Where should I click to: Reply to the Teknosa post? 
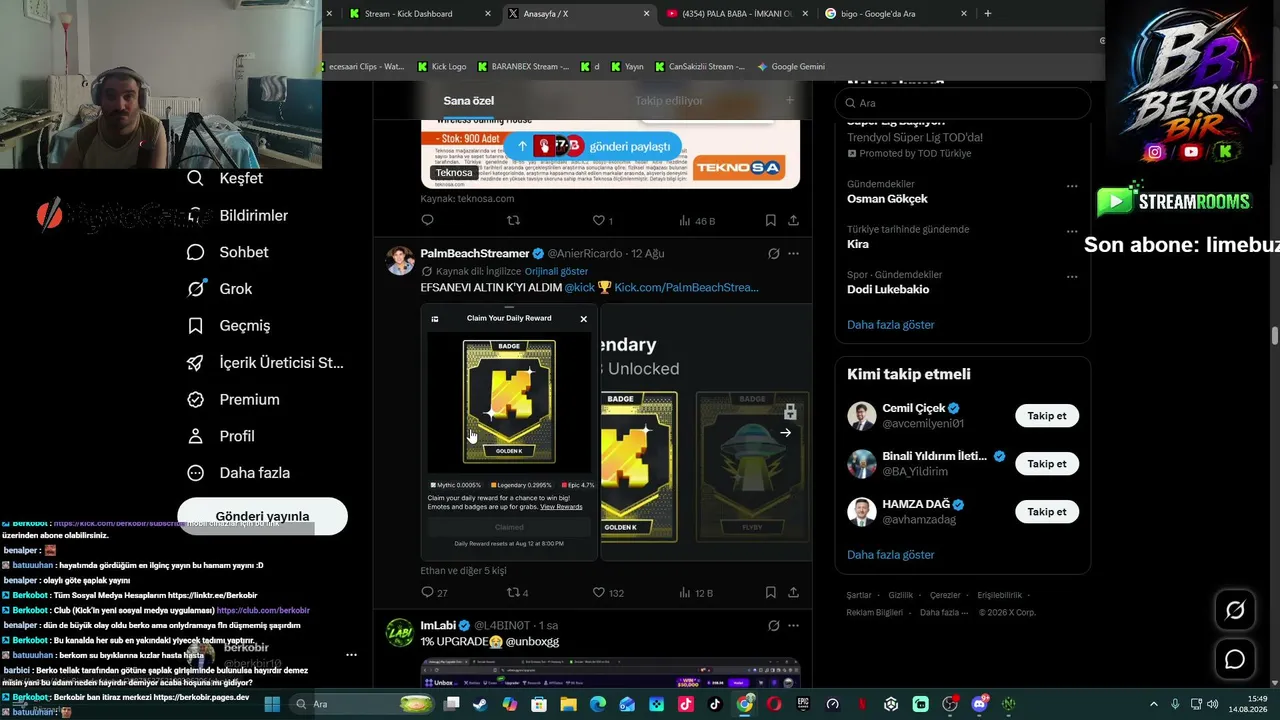tap(428, 220)
